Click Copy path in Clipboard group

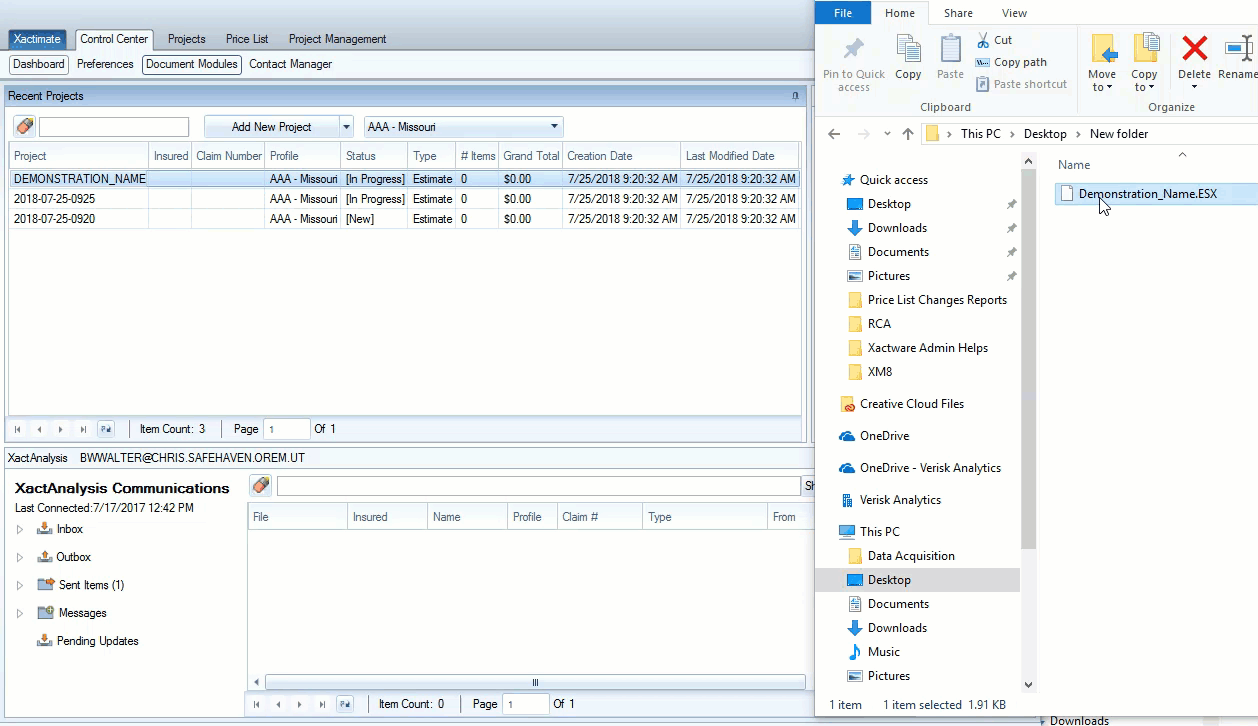point(1011,62)
